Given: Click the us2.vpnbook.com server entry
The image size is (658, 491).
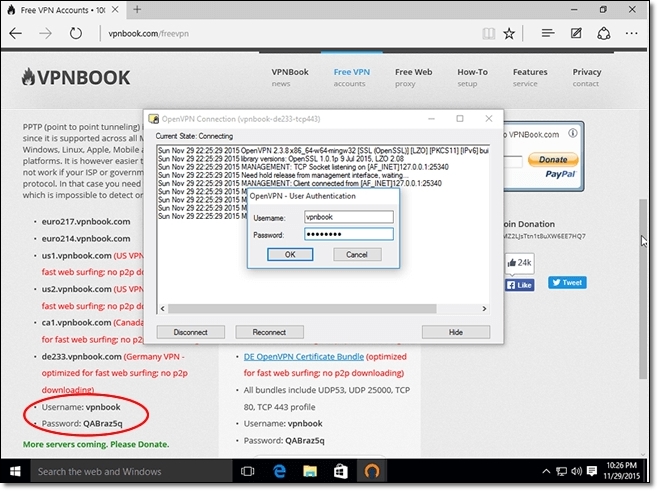Looking at the screenshot, I should pyautogui.click(x=76, y=289).
